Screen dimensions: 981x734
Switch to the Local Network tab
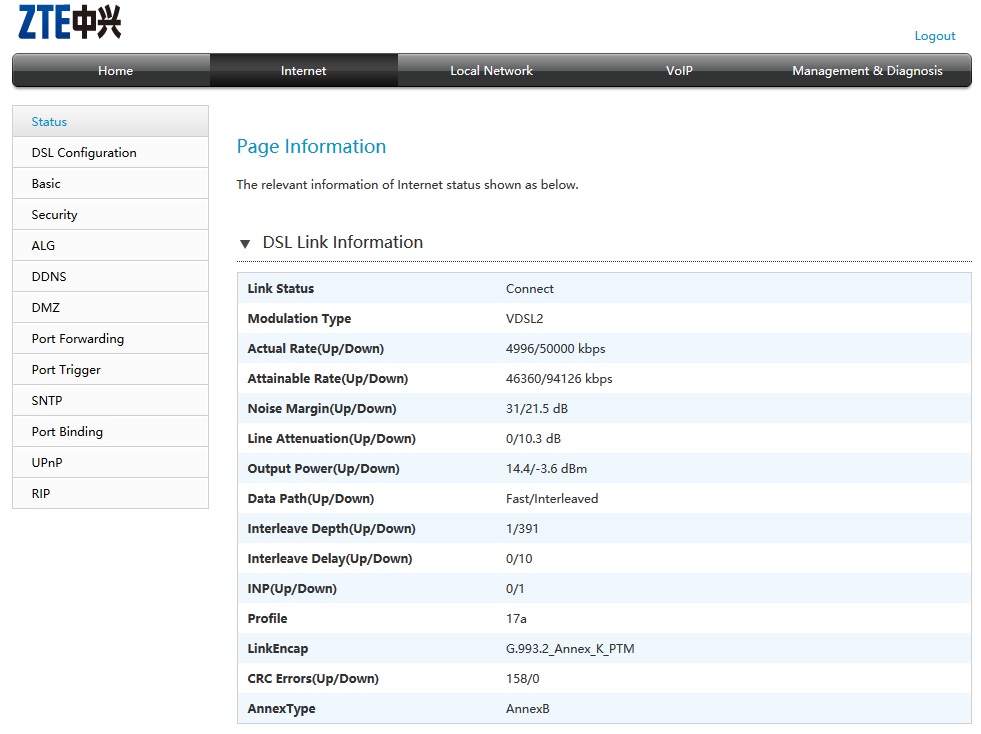491,71
